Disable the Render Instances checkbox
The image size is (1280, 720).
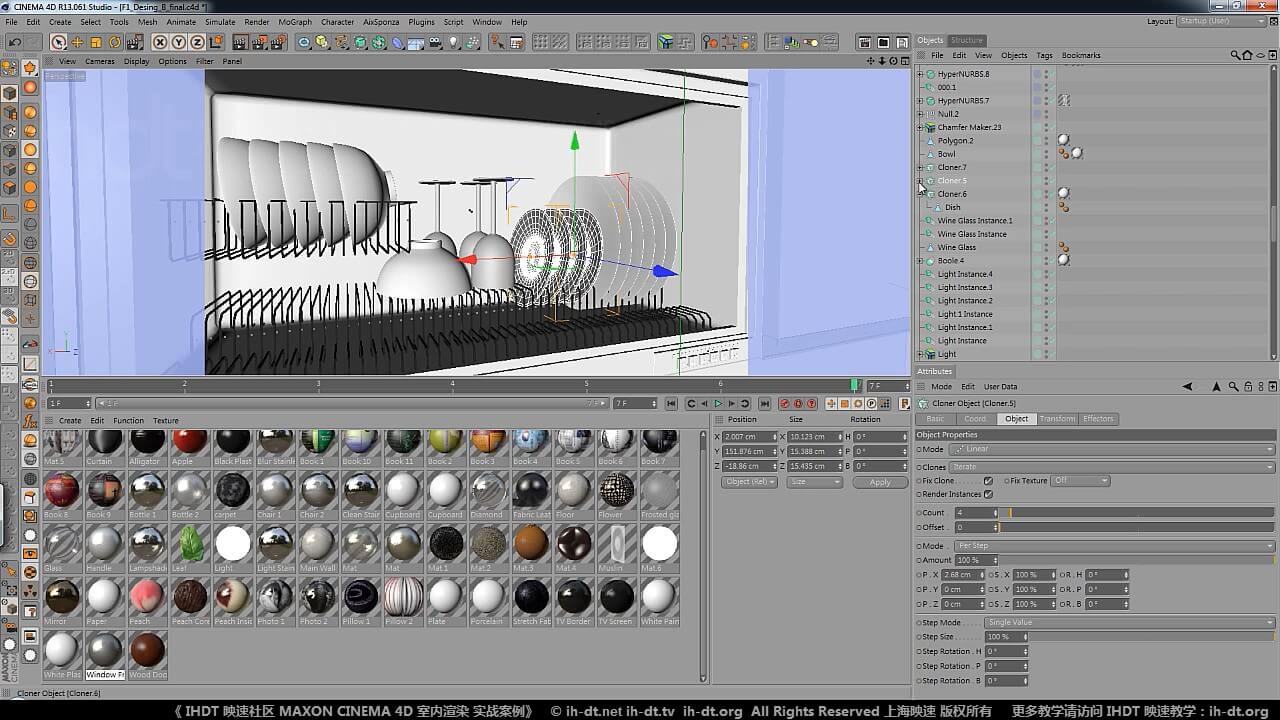[x=988, y=494]
